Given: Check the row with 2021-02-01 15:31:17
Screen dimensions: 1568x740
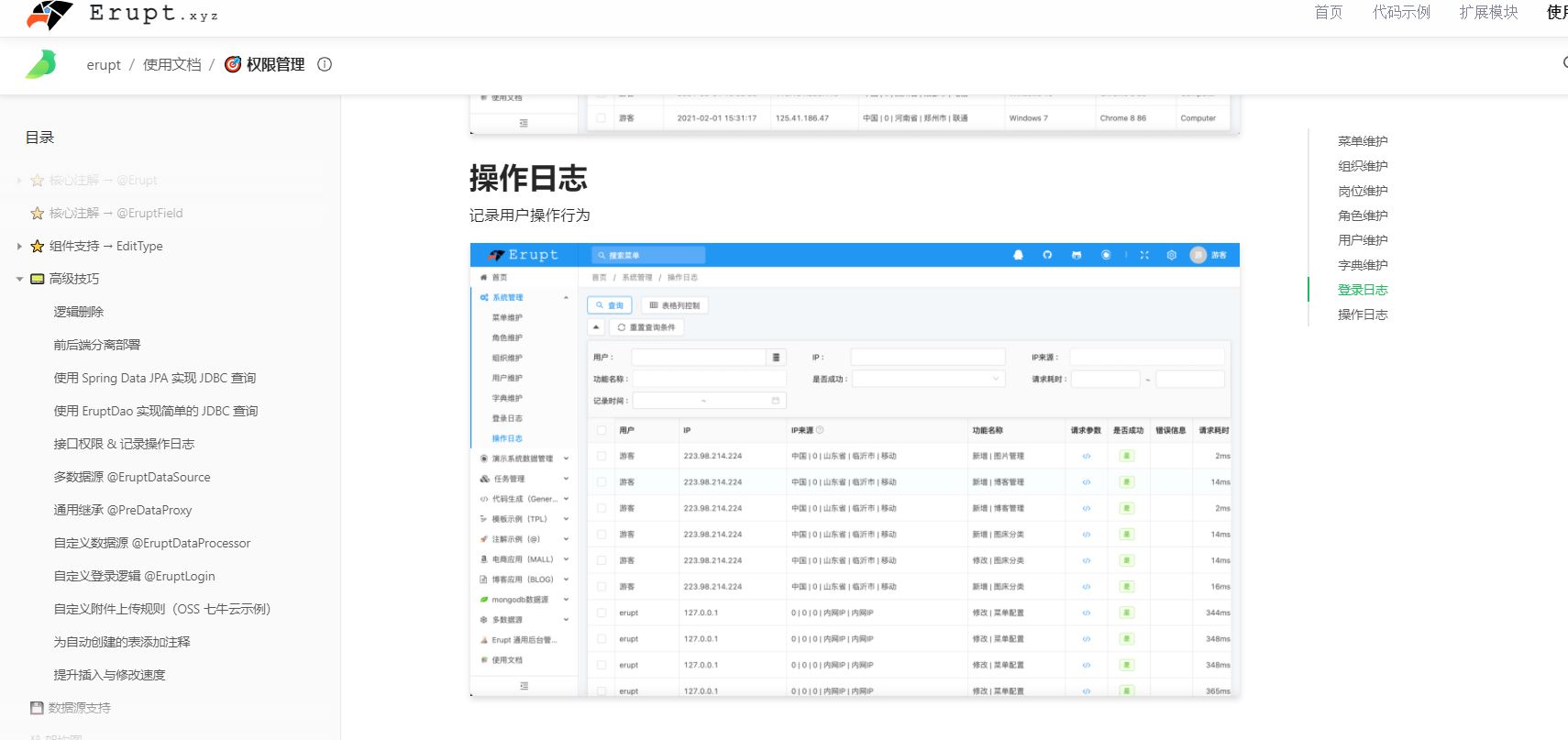Looking at the screenshot, I should [x=602, y=118].
